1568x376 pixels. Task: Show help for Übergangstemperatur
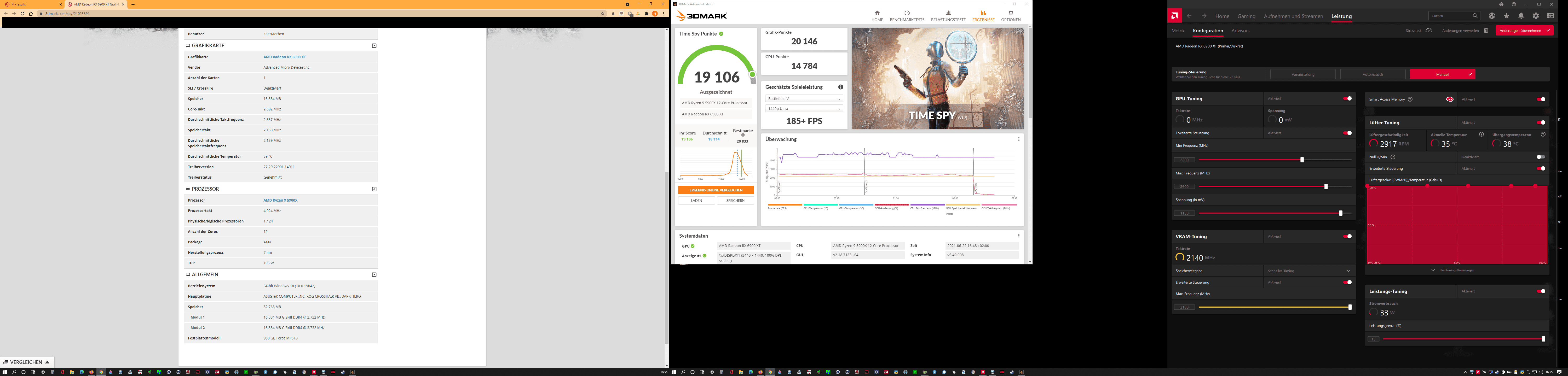pos(1543,134)
